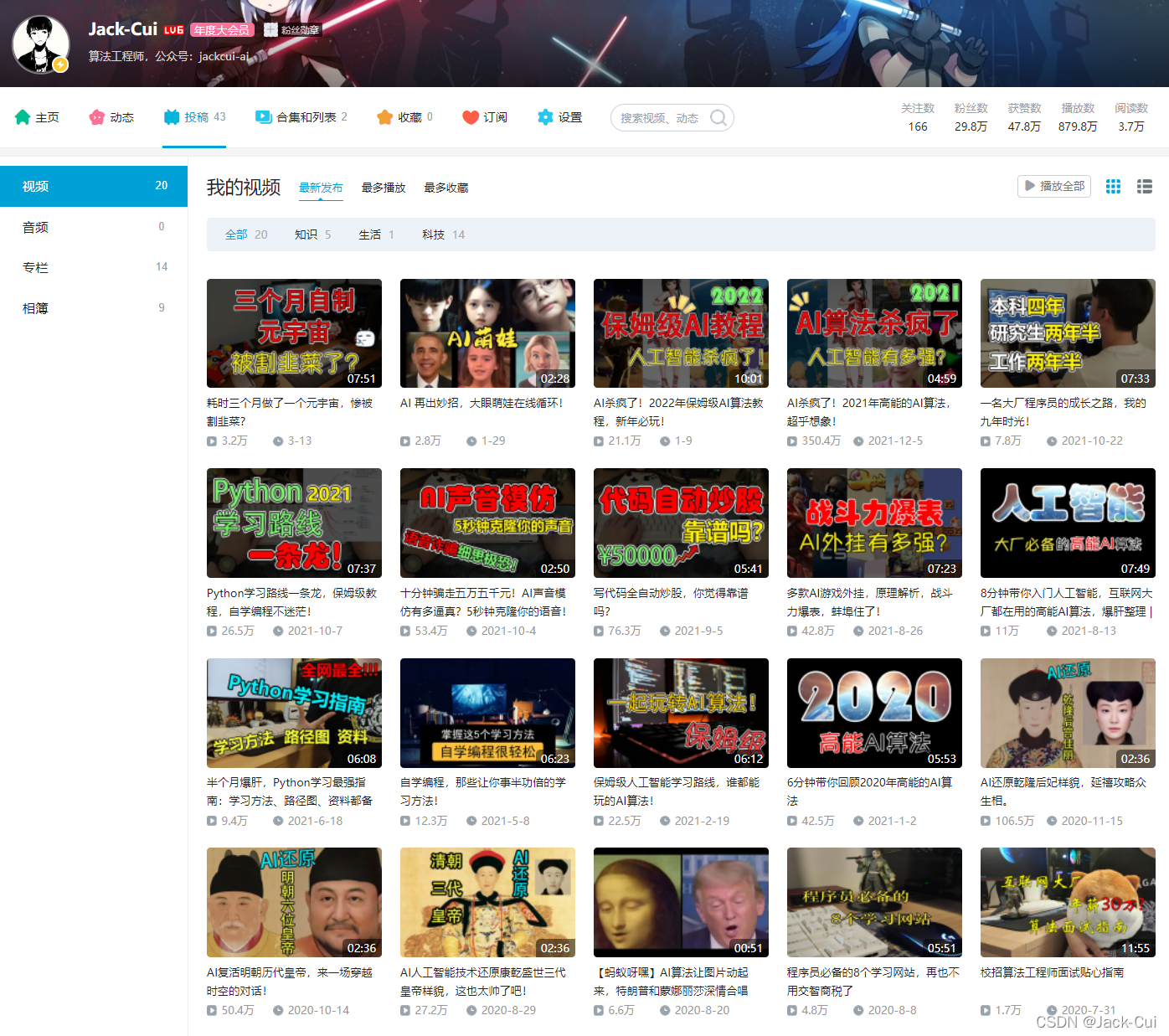
Task: Open title 一名大厂程序员的成长之路
Action: 1063,412
